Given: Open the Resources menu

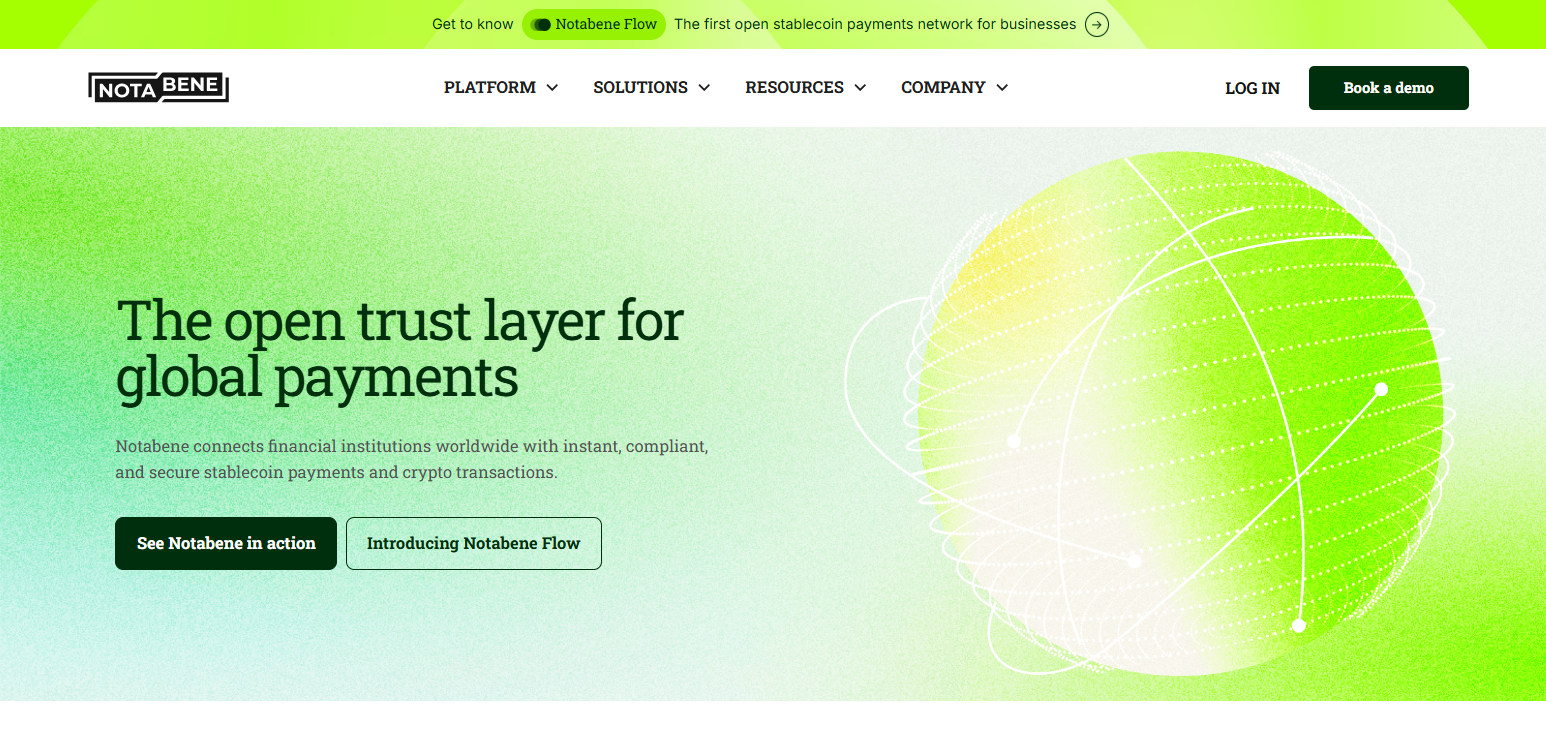Looking at the screenshot, I should click(806, 88).
